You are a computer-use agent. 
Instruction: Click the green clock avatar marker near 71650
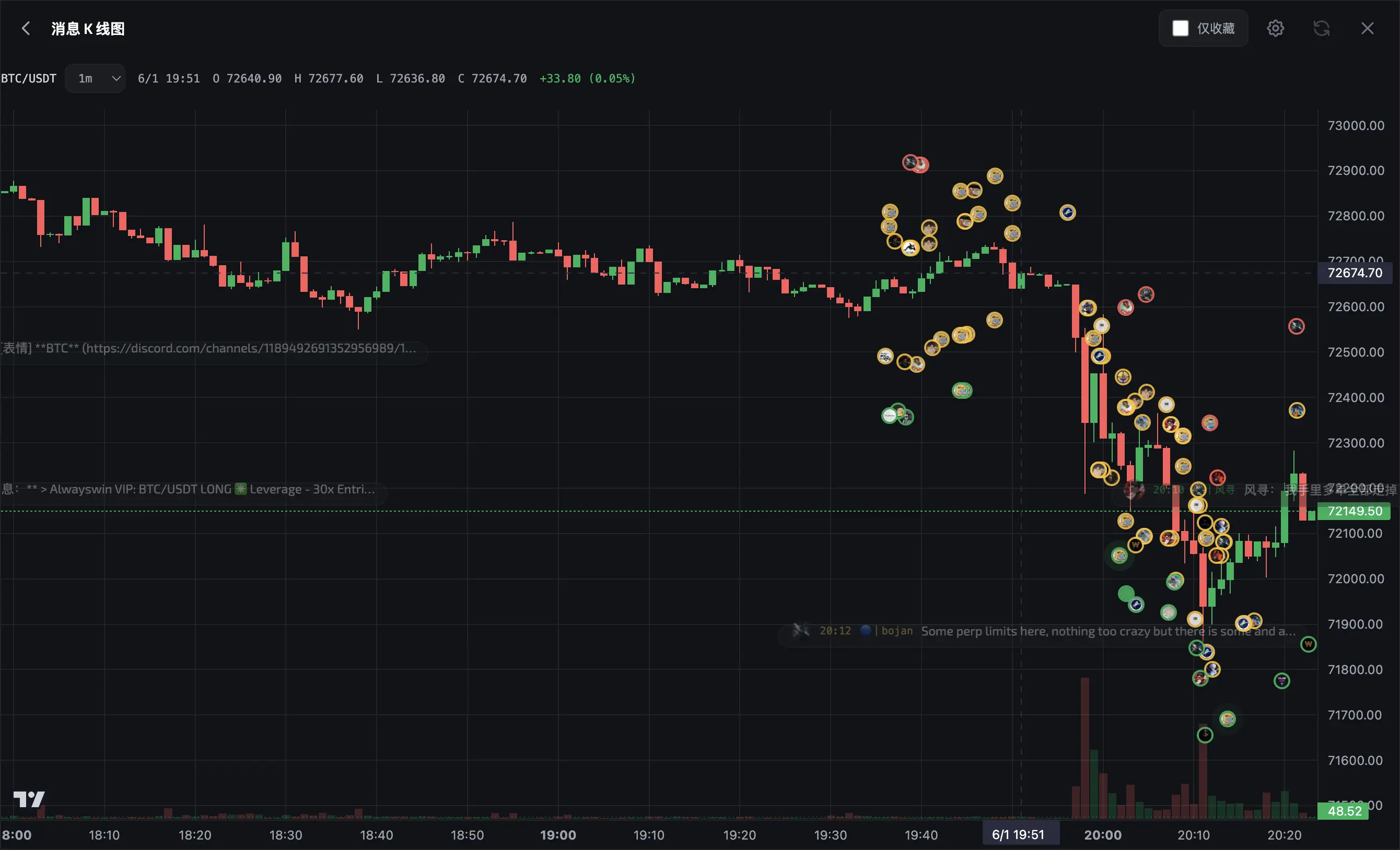1205,735
